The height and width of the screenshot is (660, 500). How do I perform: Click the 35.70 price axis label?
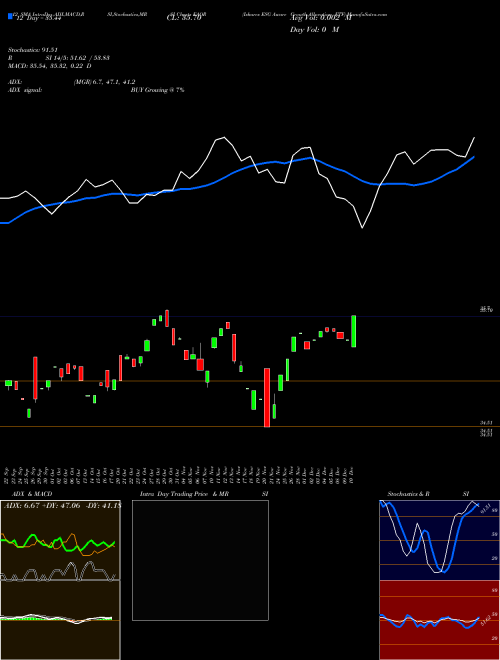coord(487,310)
